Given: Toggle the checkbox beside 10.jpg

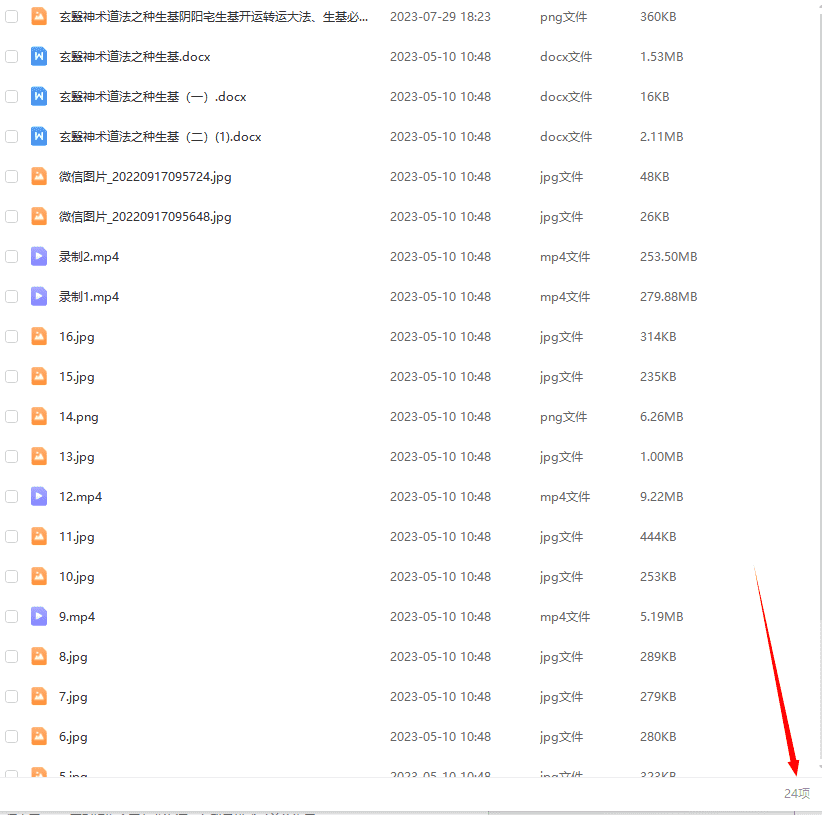Looking at the screenshot, I should point(12,577).
